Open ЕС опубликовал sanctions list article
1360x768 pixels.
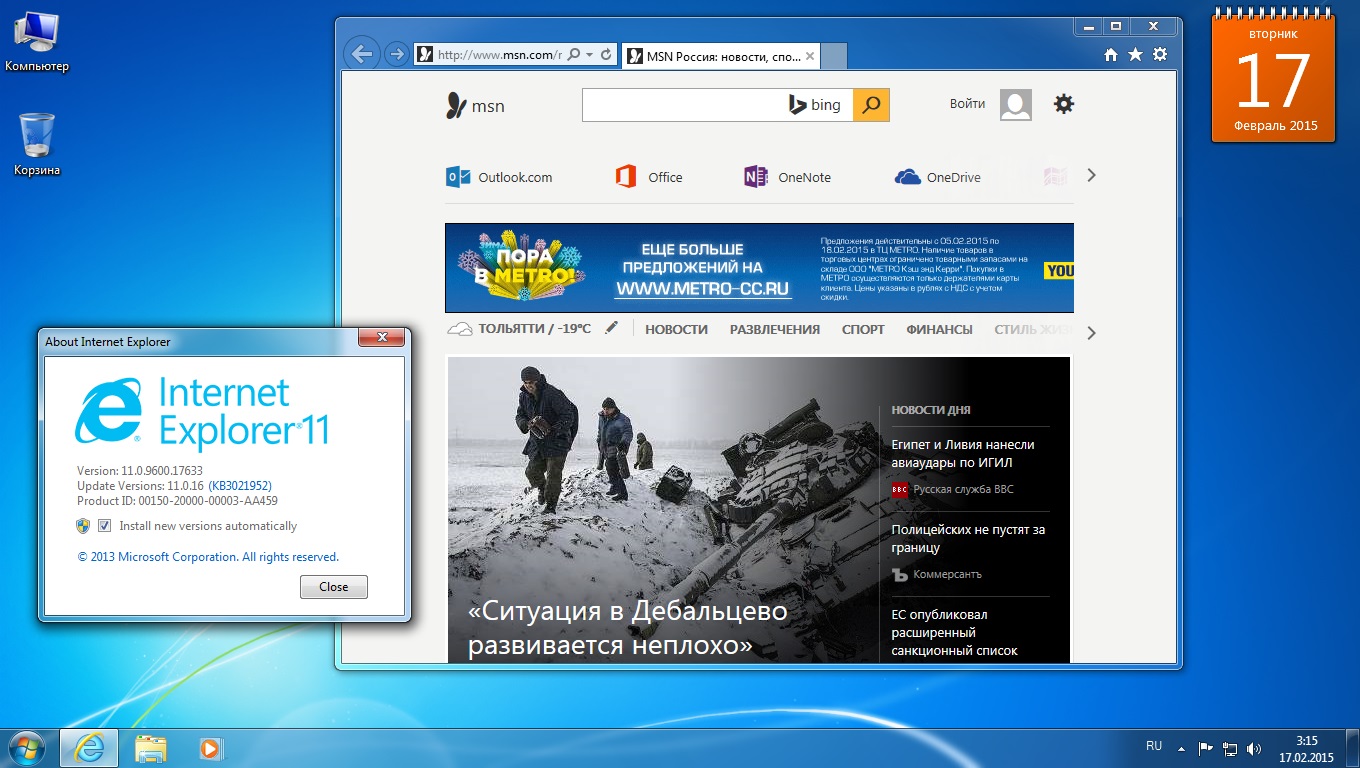[x=954, y=632]
